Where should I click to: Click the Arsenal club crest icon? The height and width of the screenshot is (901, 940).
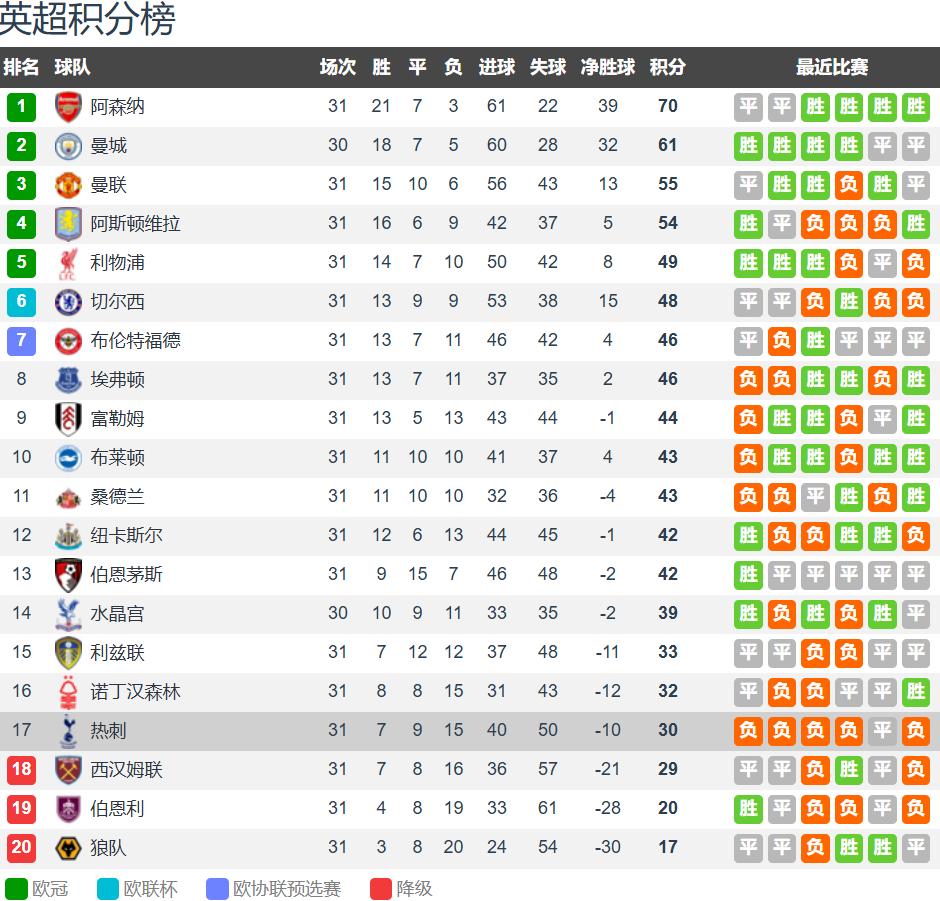(x=68, y=107)
